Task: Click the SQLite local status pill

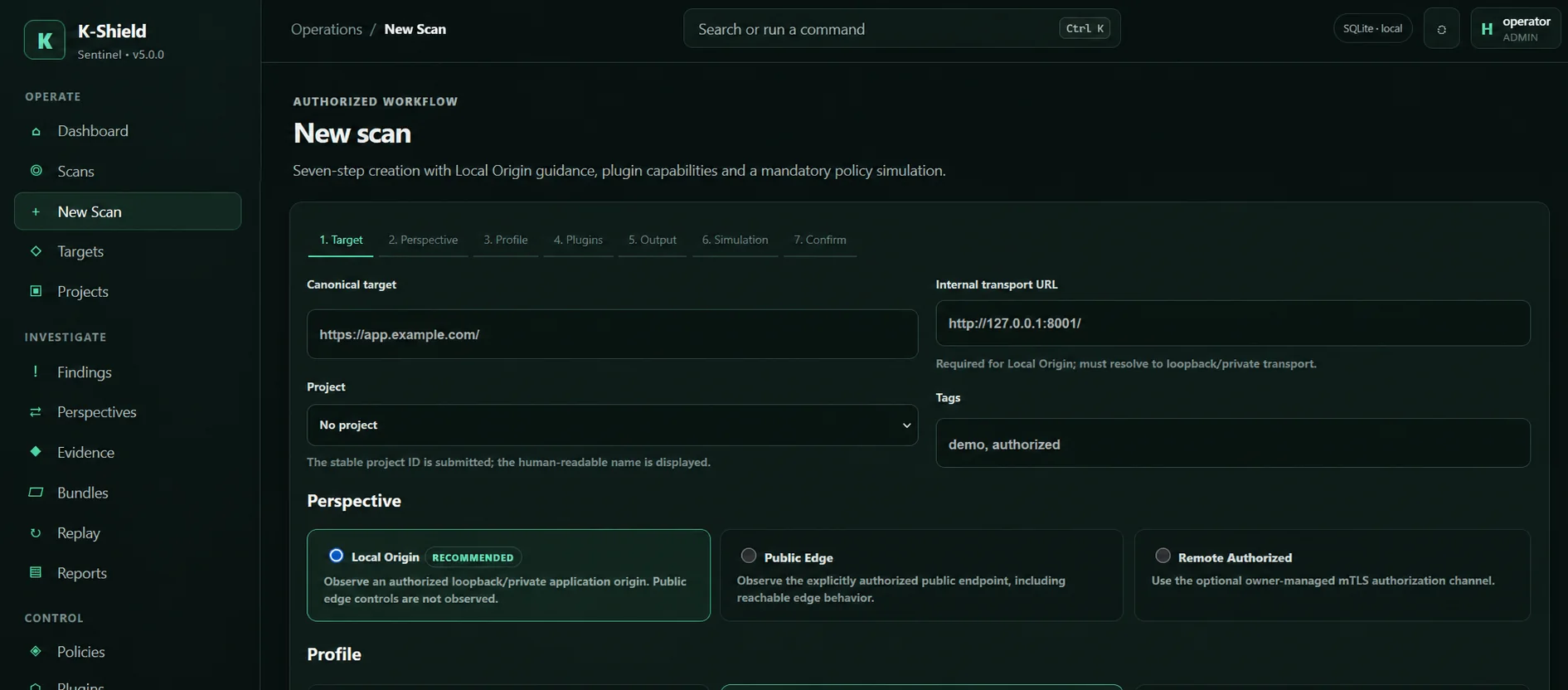Action: click(1372, 29)
